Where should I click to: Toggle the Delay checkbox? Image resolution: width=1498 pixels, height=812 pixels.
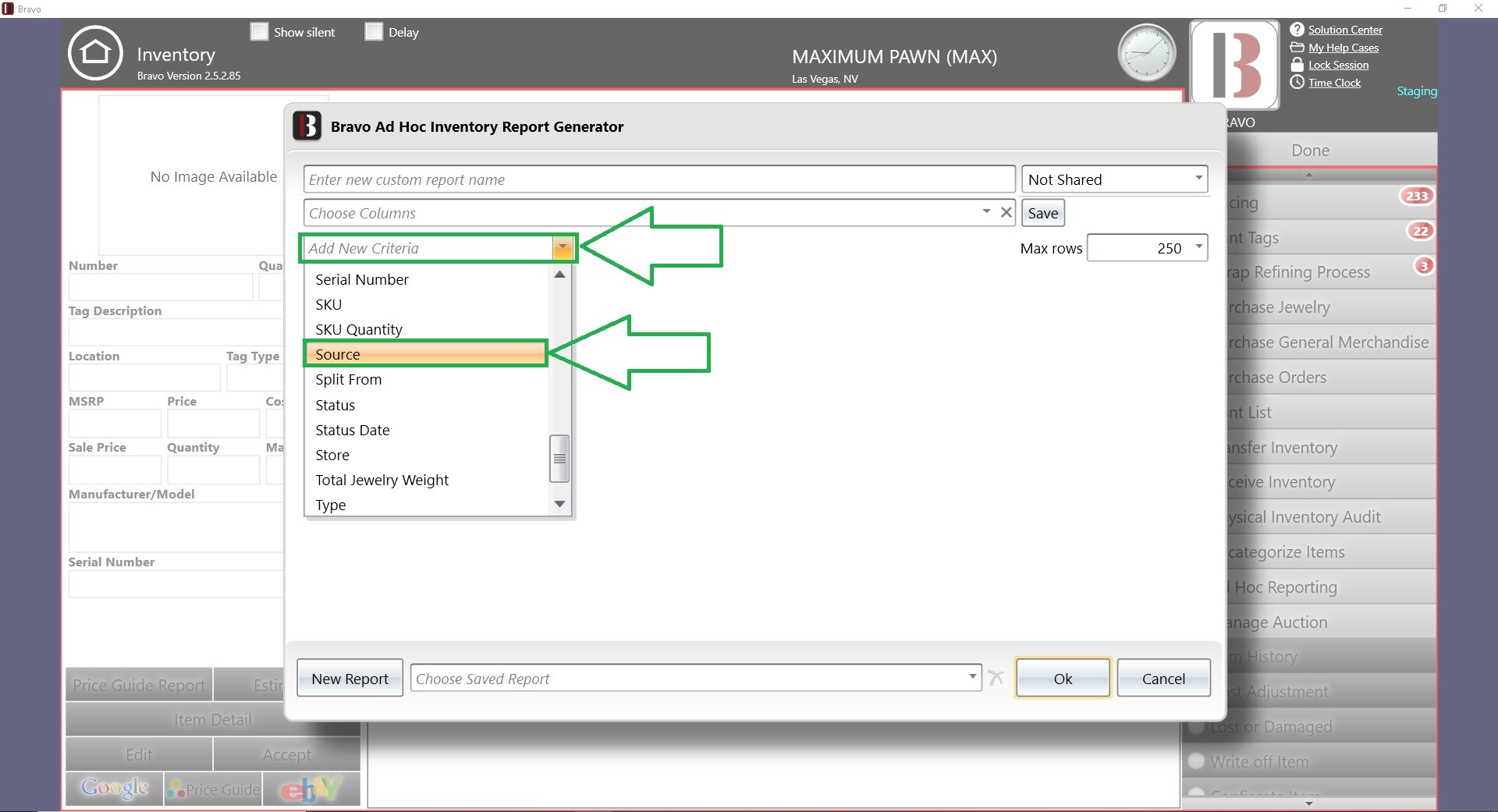[x=374, y=31]
